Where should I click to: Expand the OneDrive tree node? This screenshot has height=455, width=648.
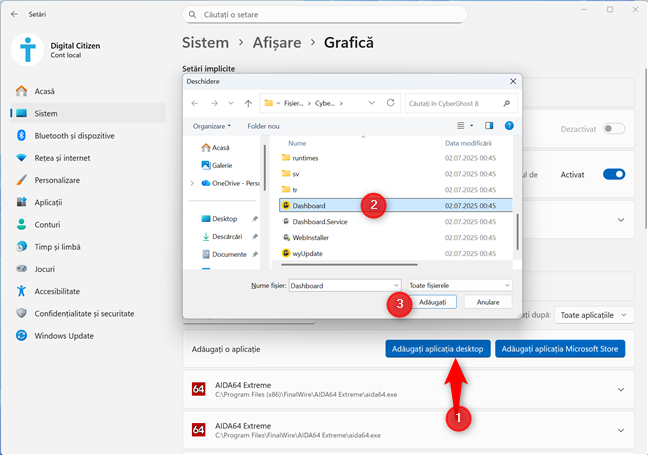192,183
